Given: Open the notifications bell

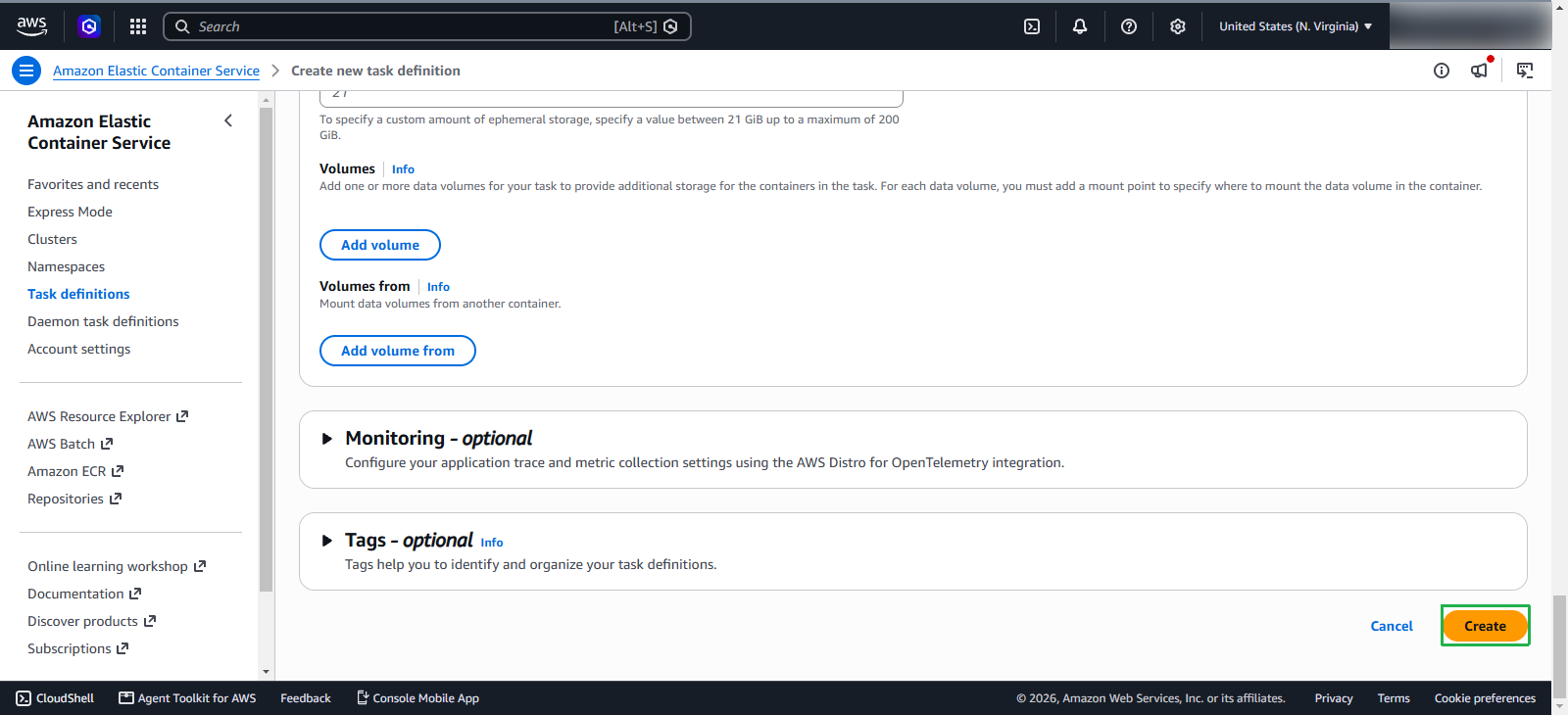Looking at the screenshot, I should [x=1080, y=26].
